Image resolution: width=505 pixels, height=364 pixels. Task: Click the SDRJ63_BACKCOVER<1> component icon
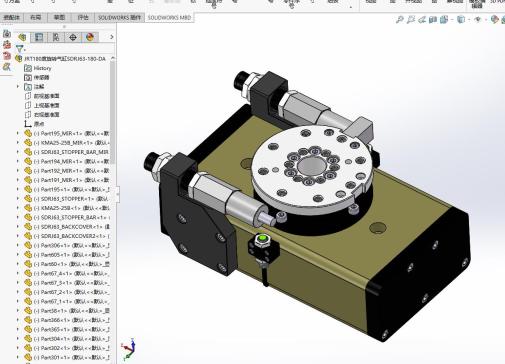tap(28, 227)
